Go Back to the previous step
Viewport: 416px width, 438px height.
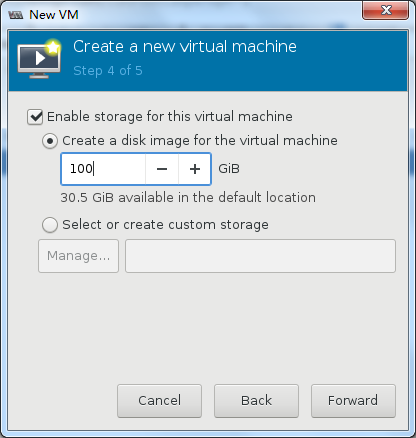[x=256, y=401]
